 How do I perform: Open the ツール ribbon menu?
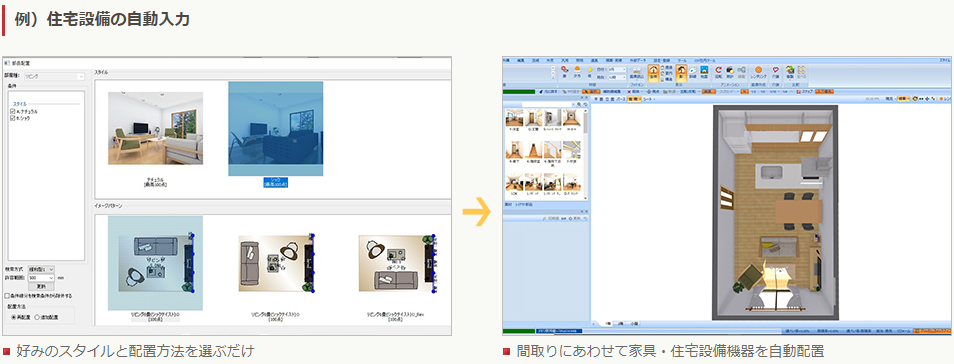tap(682, 61)
